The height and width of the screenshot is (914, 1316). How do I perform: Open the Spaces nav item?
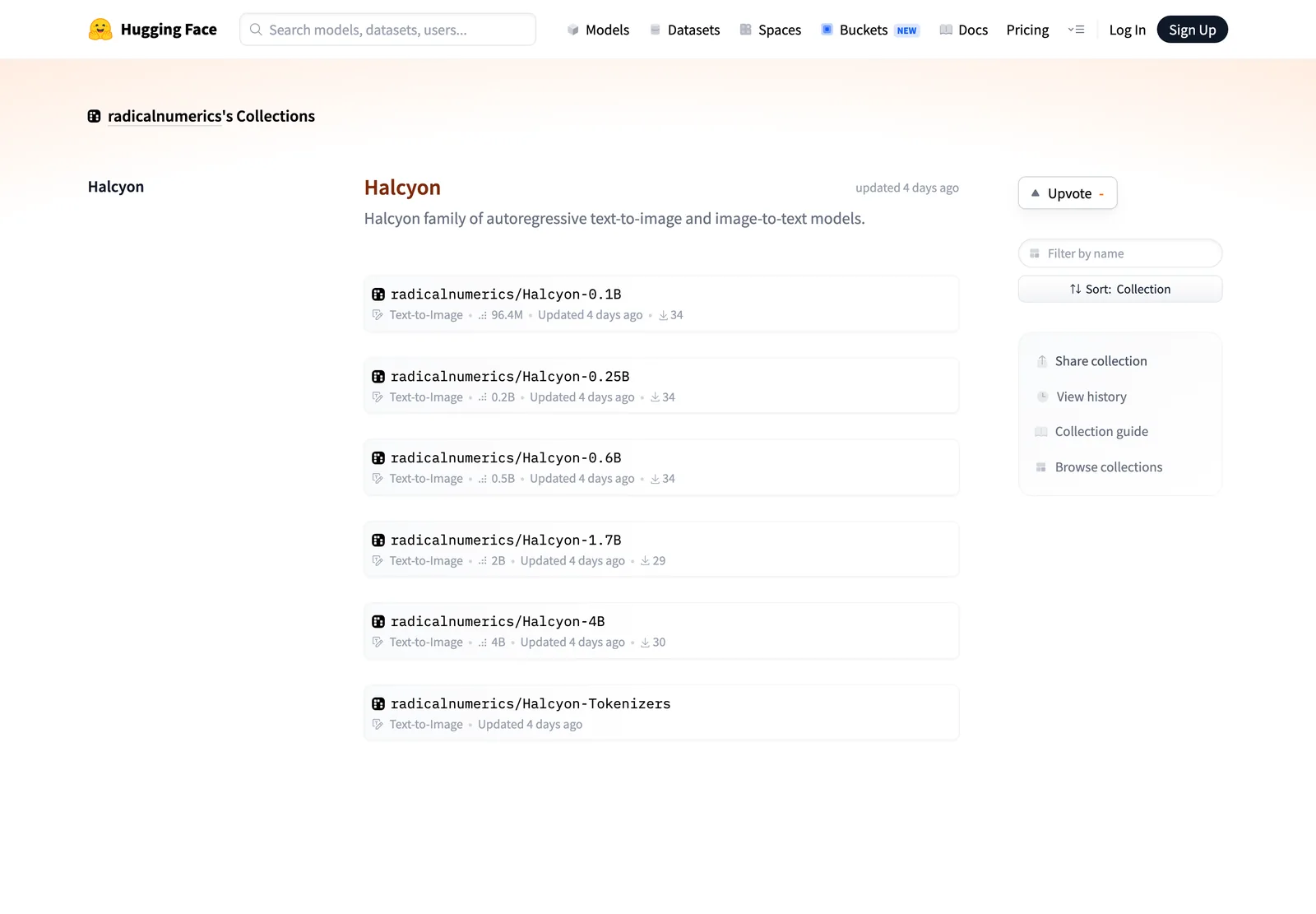770,30
